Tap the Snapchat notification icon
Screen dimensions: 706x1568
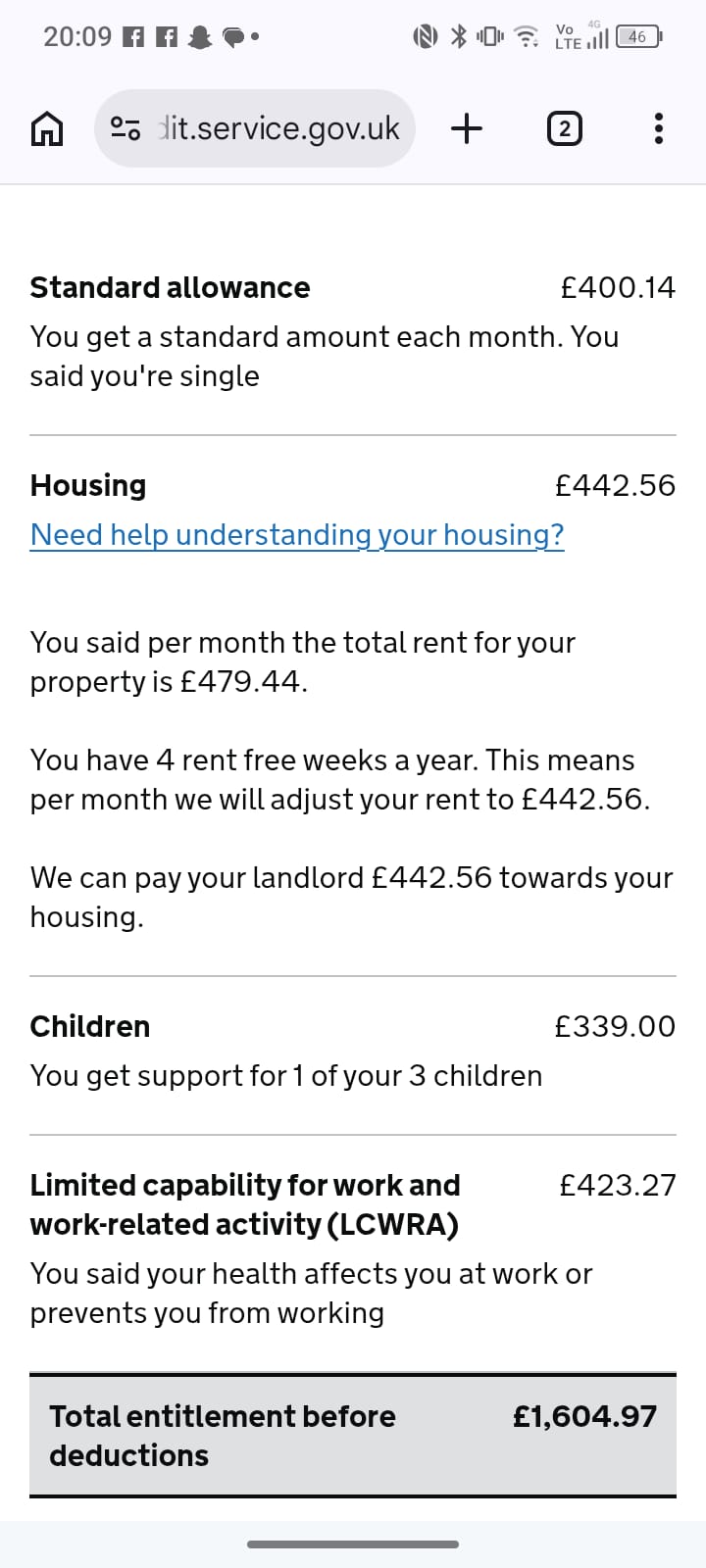200,37
